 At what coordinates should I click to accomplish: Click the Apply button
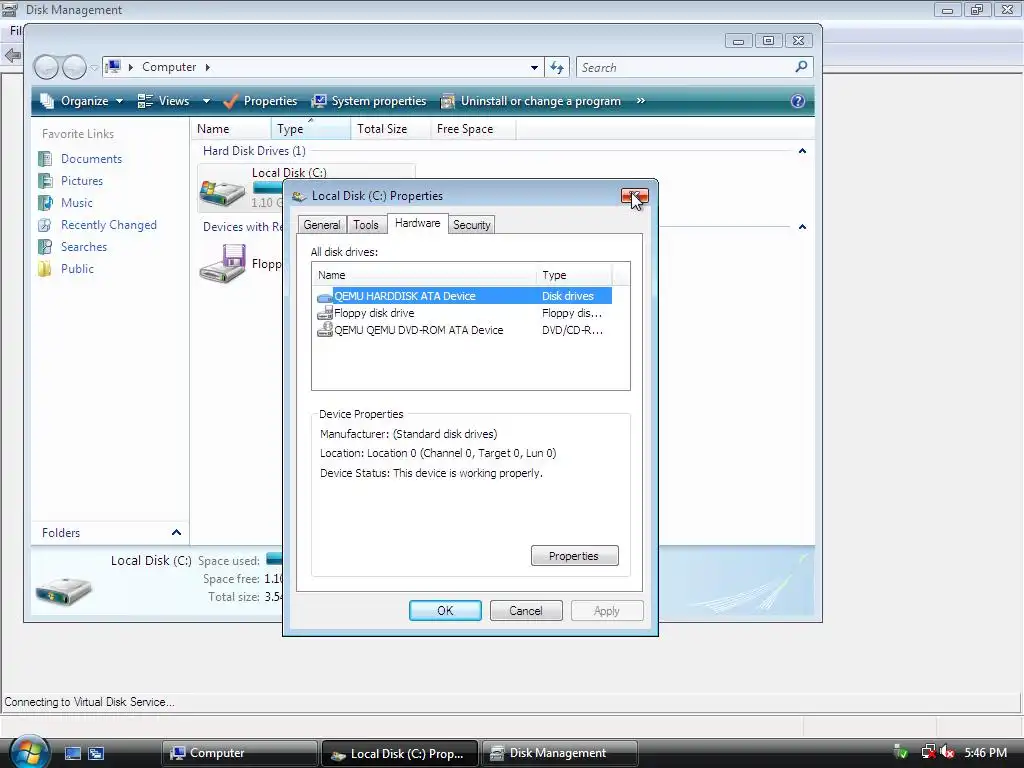coord(607,611)
